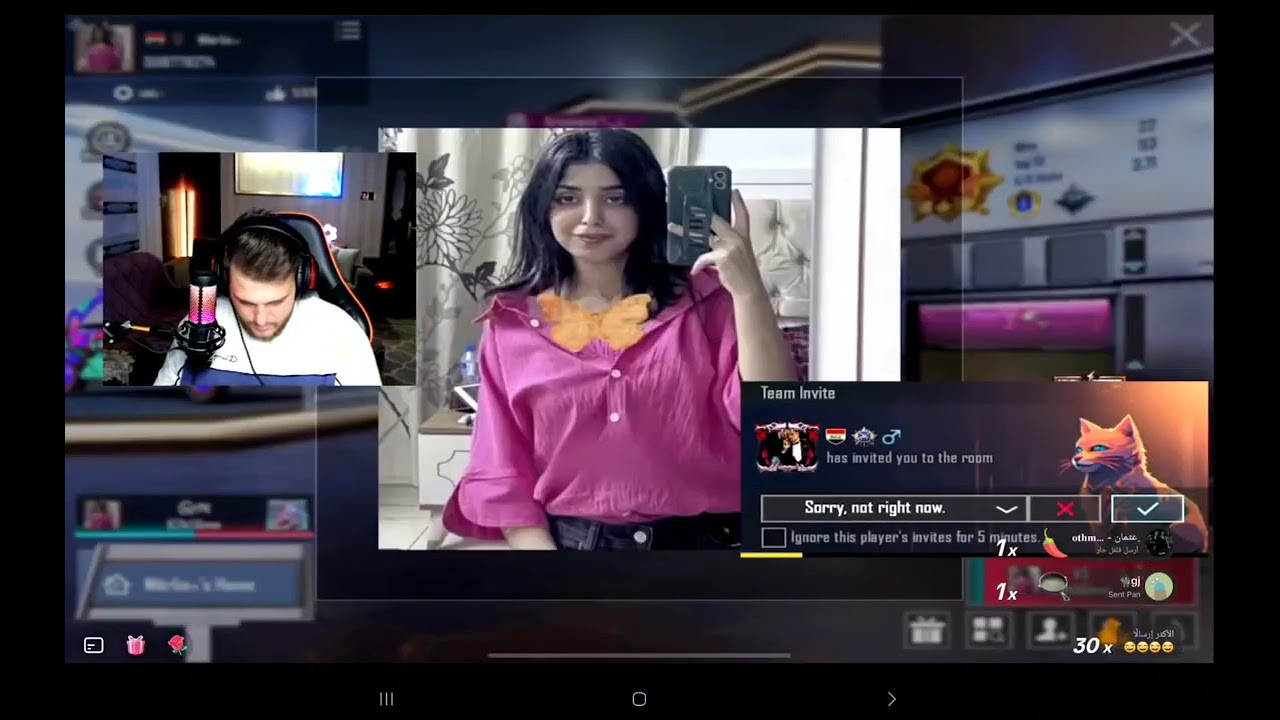Image resolution: width=1280 pixels, height=720 pixels.
Task: Click the inviter's country flag icon
Action: pos(836,436)
